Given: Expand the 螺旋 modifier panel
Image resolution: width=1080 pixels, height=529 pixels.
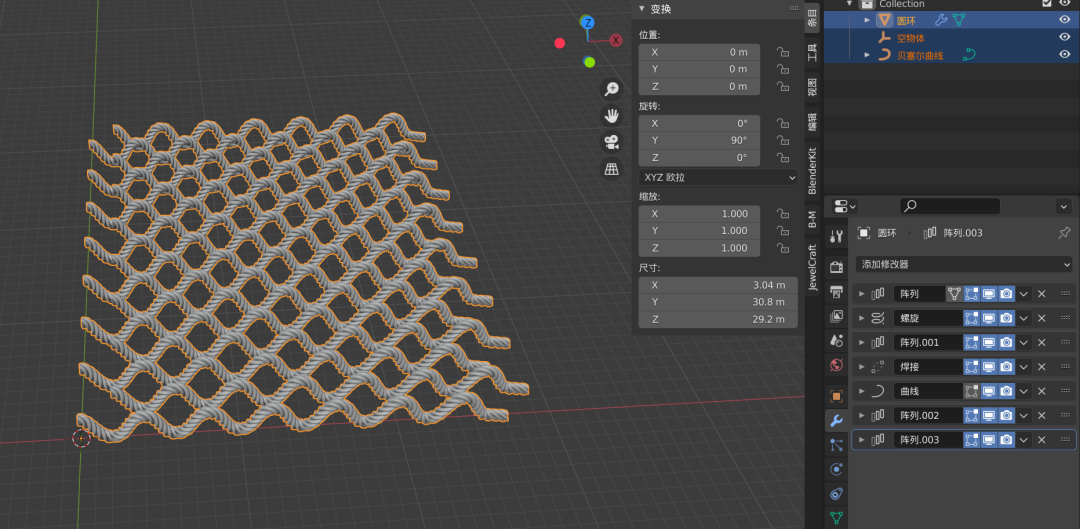Looking at the screenshot, I should tap(861, 318).
